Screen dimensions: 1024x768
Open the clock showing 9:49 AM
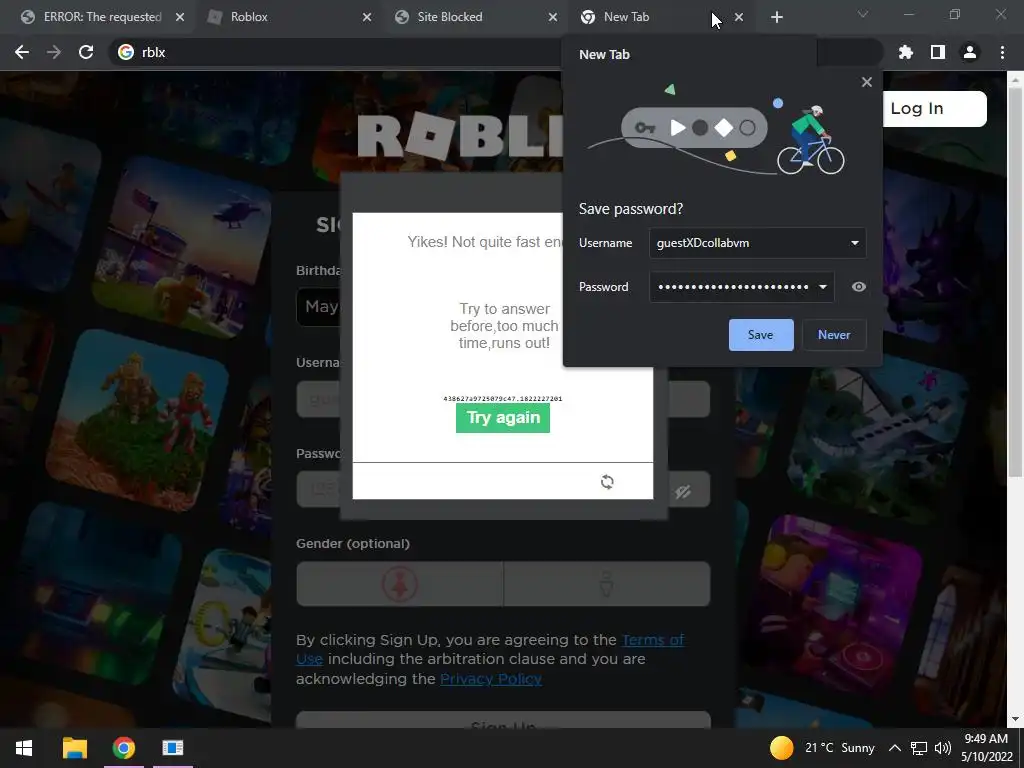(x=987, y=748)
